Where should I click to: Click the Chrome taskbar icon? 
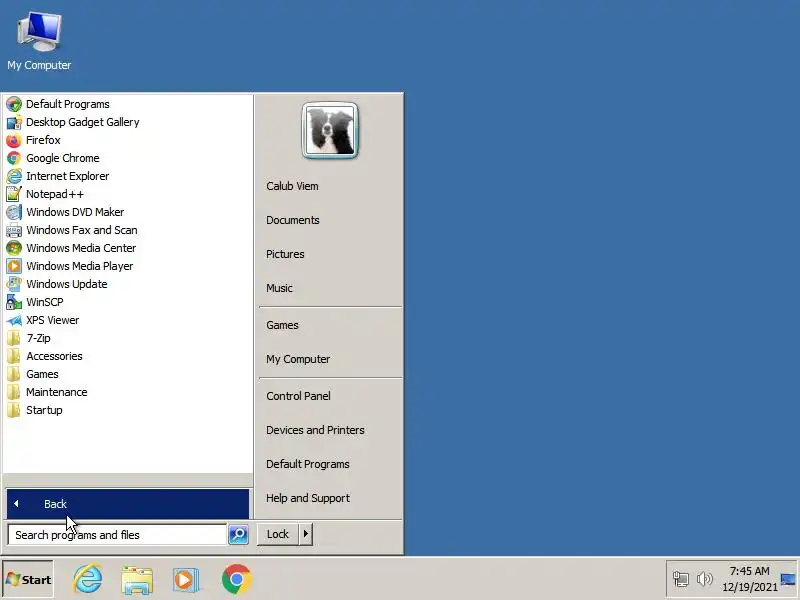point(237,579)
